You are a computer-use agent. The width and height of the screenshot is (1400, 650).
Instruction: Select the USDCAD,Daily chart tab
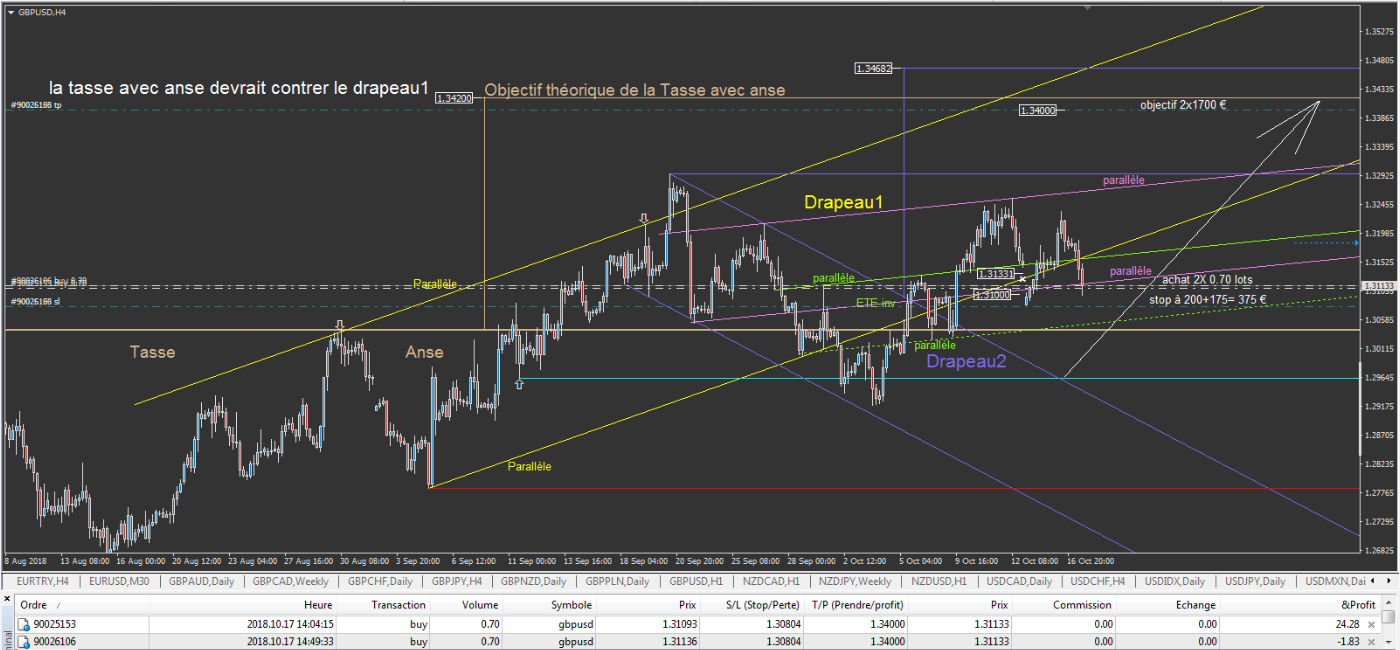click(1019, 581)
